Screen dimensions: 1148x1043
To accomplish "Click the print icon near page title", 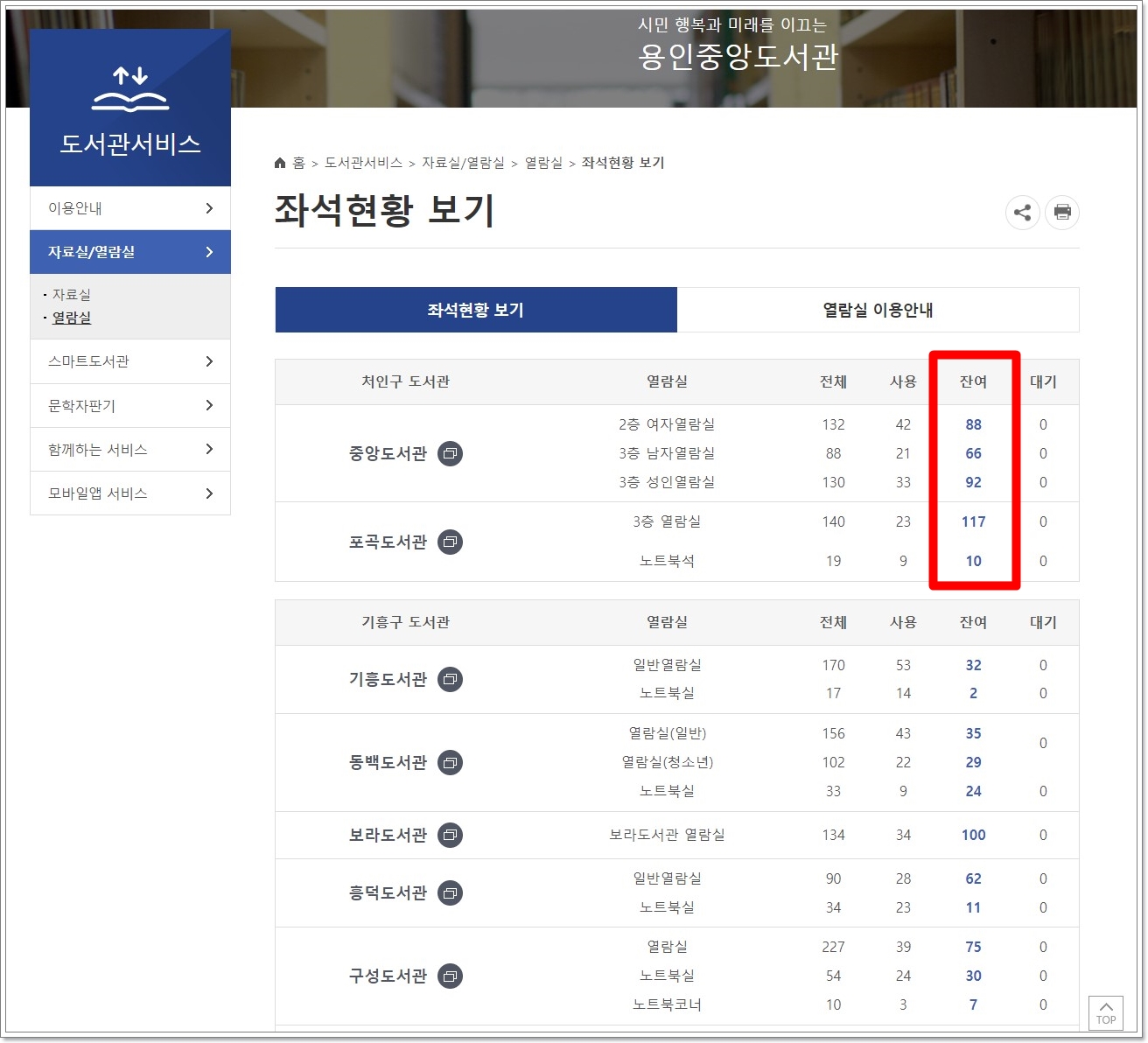I will pos(1062,213).
